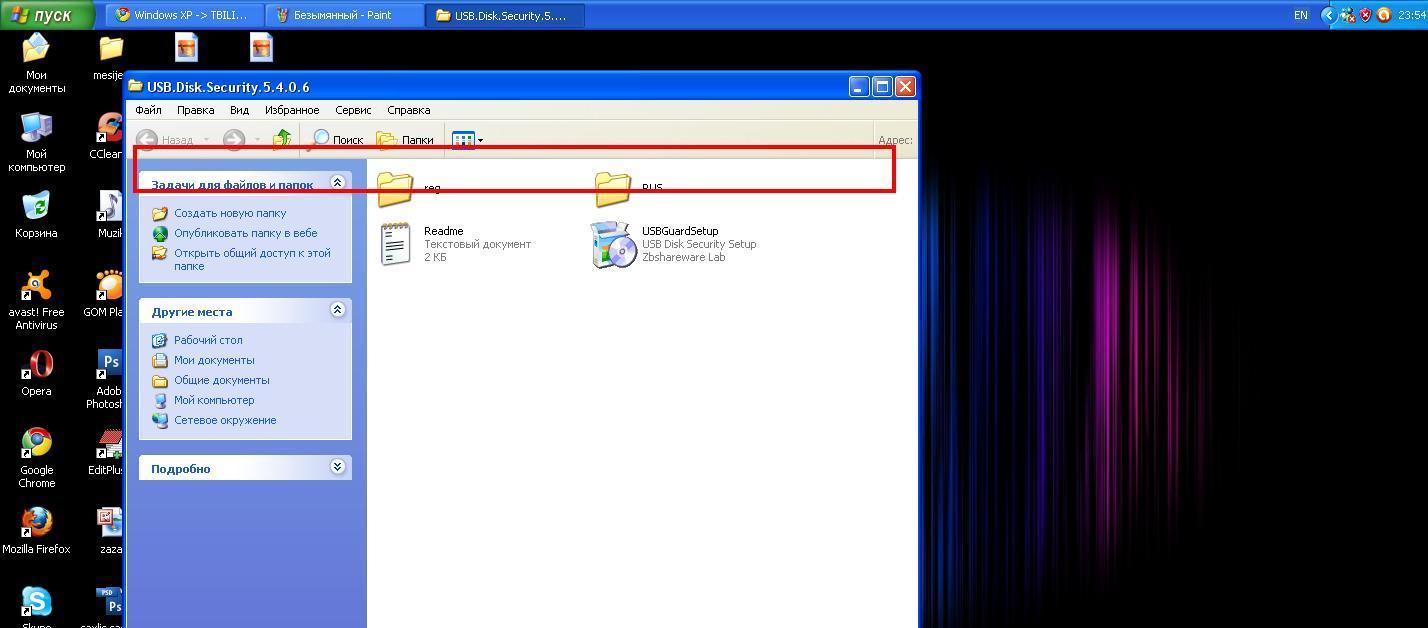The width and height of the screenshot is (1428, 628).
Task: Select the USBGuardSetup installer icon
Action: 613,245
